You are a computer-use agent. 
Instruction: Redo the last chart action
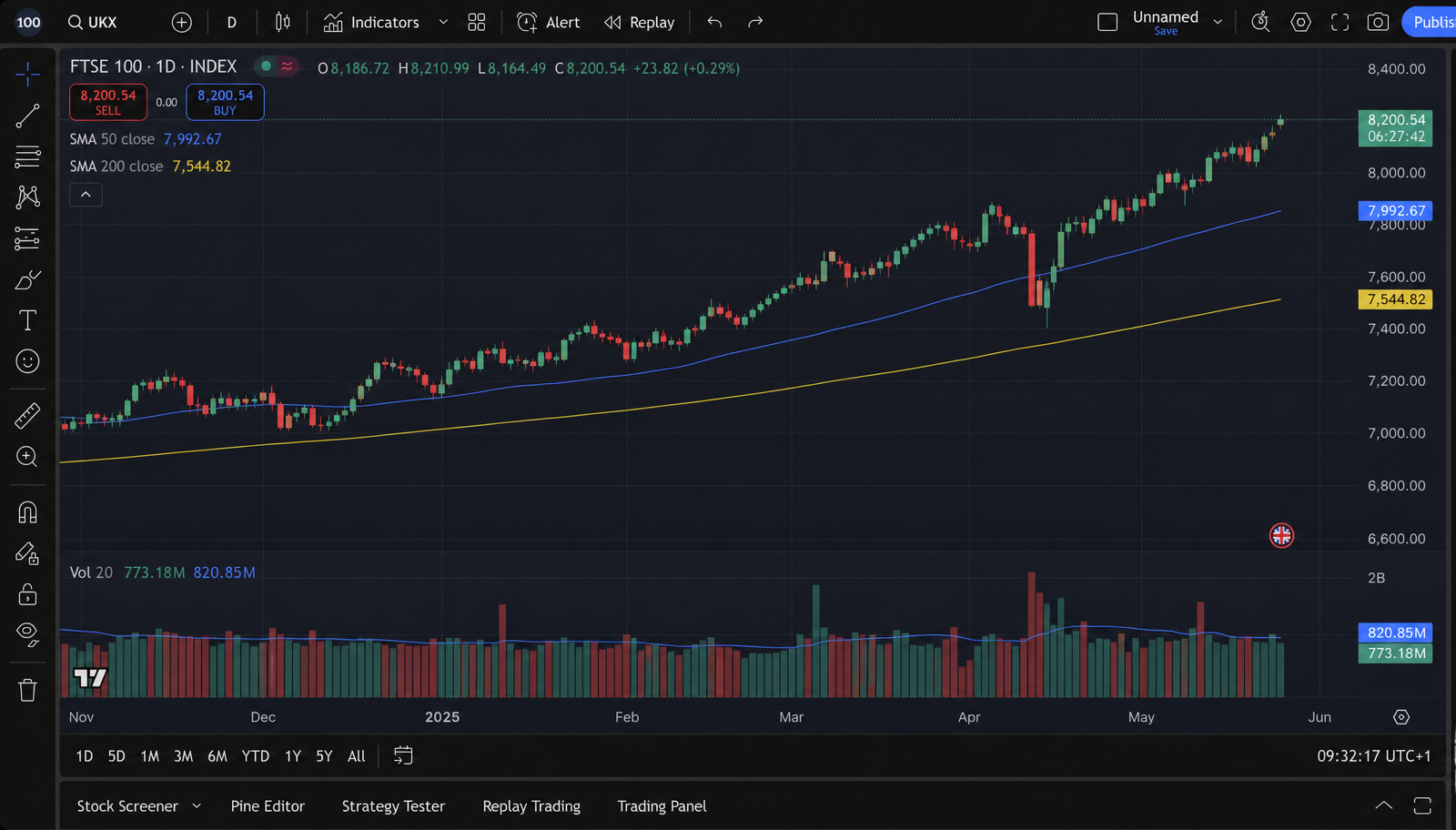[x=755, y=22]
